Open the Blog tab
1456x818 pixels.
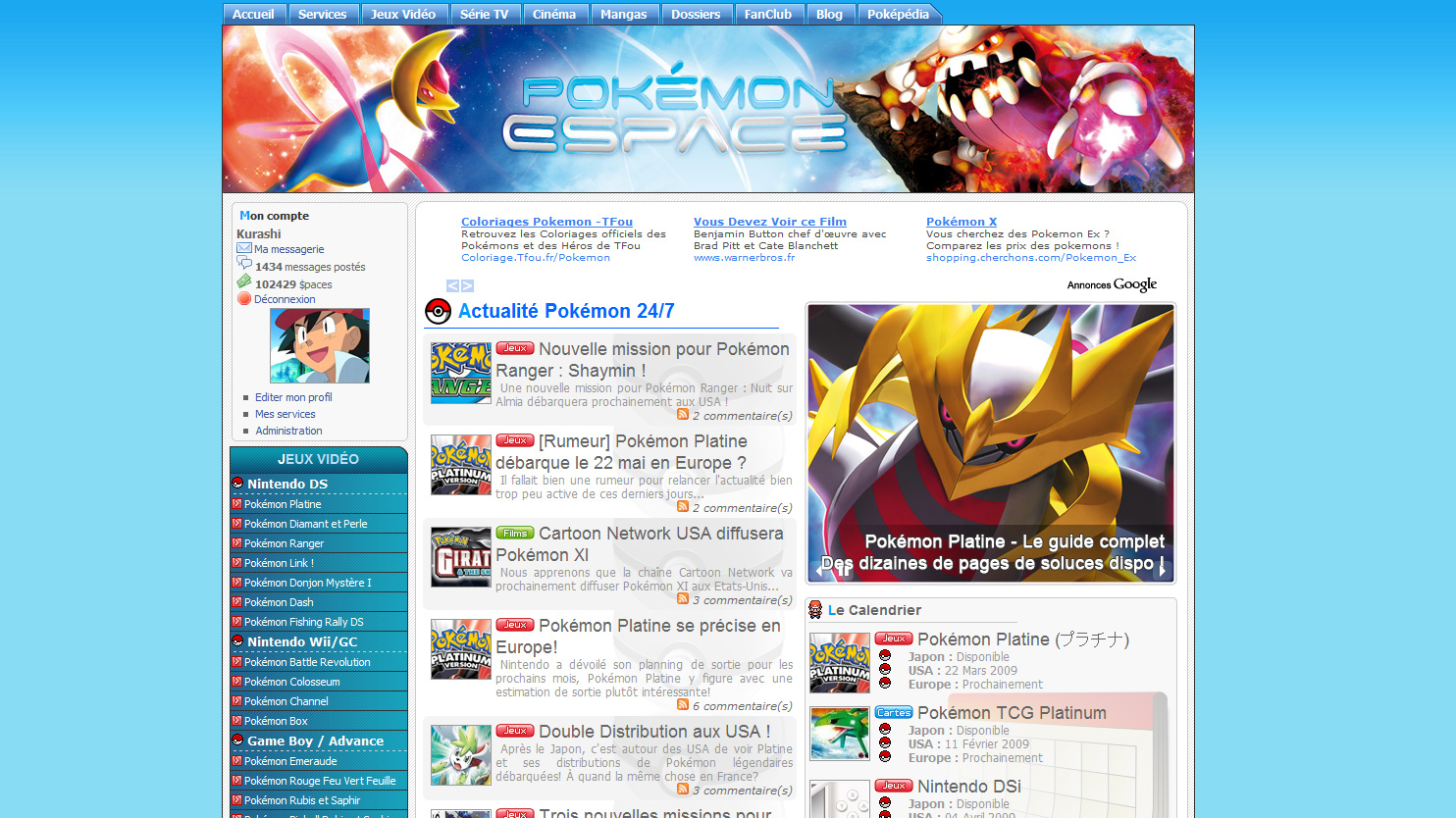(830, 14)
